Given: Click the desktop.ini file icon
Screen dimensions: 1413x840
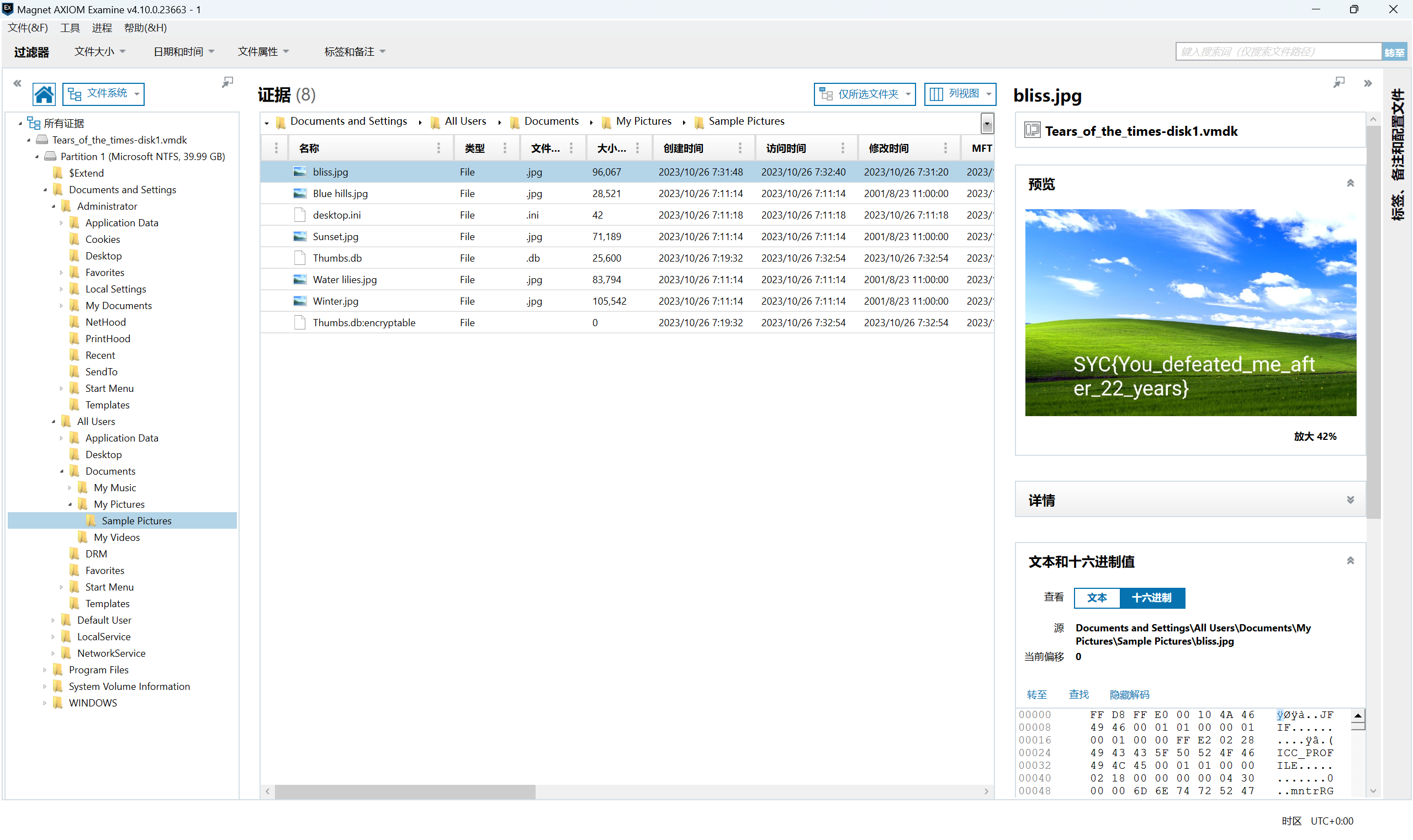Looking at the screenshot, I should click(x=300, y=215).
